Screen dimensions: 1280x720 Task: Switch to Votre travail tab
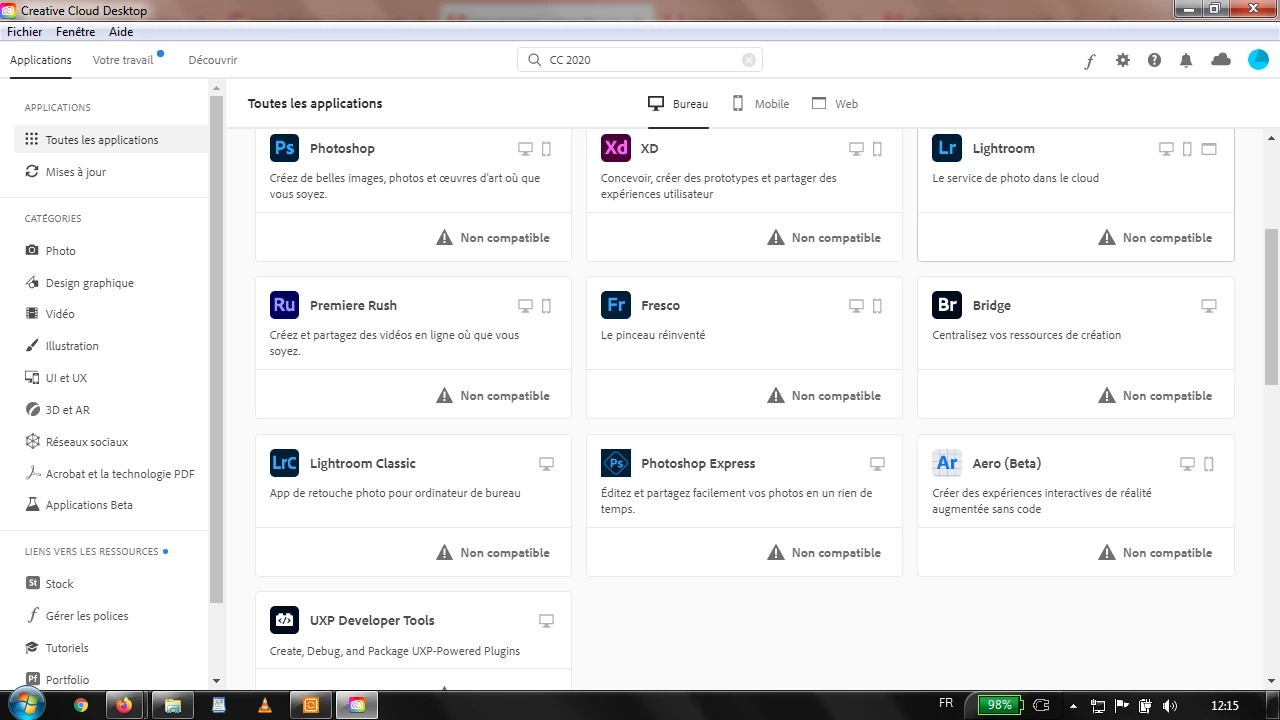[123, 60]
